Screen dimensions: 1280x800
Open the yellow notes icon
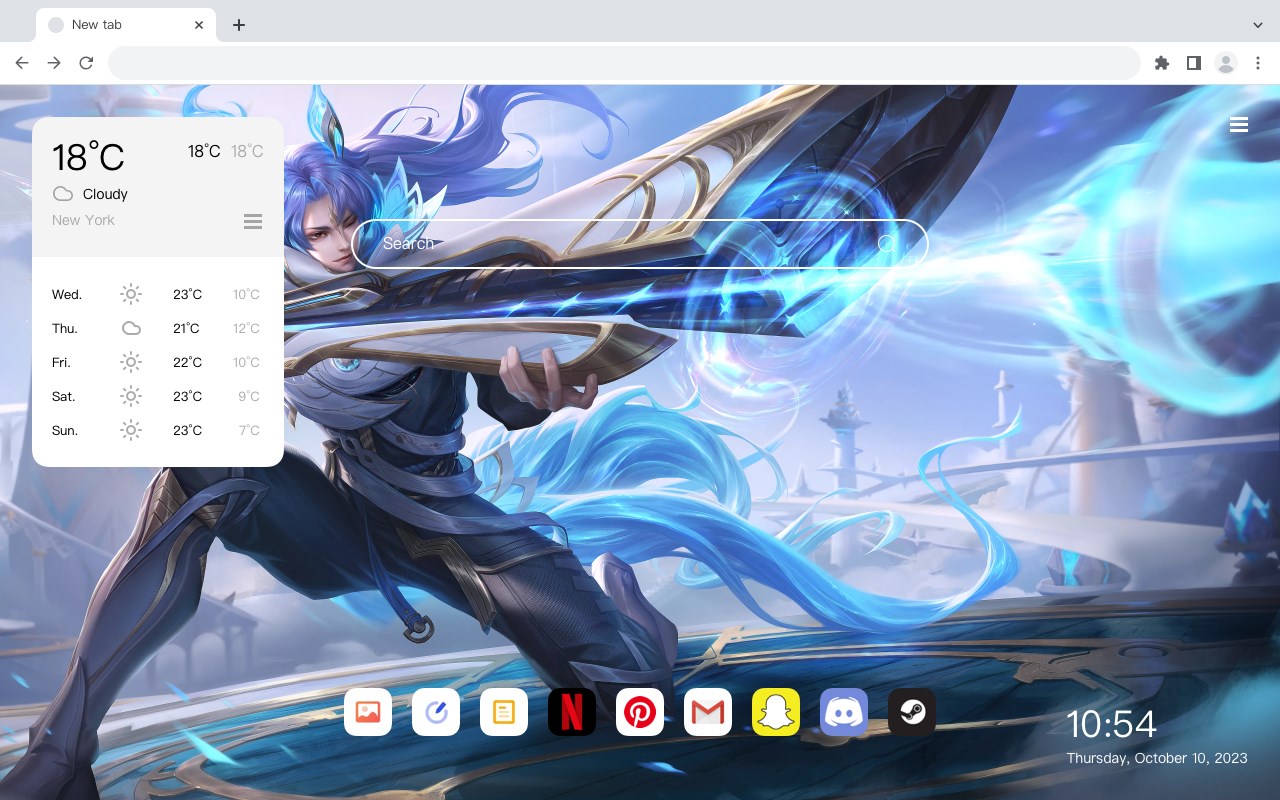pos(504,712)
